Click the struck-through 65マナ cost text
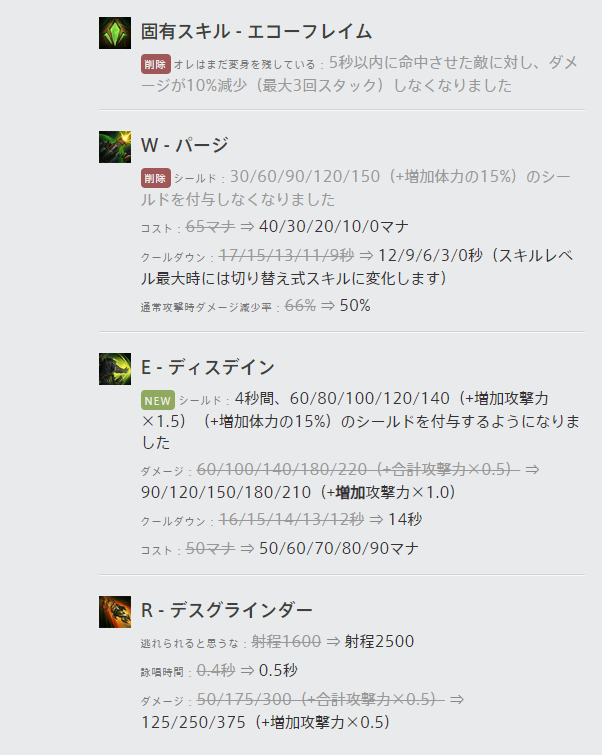The width and height of the screenshot is (602, 755). point(210,226)
